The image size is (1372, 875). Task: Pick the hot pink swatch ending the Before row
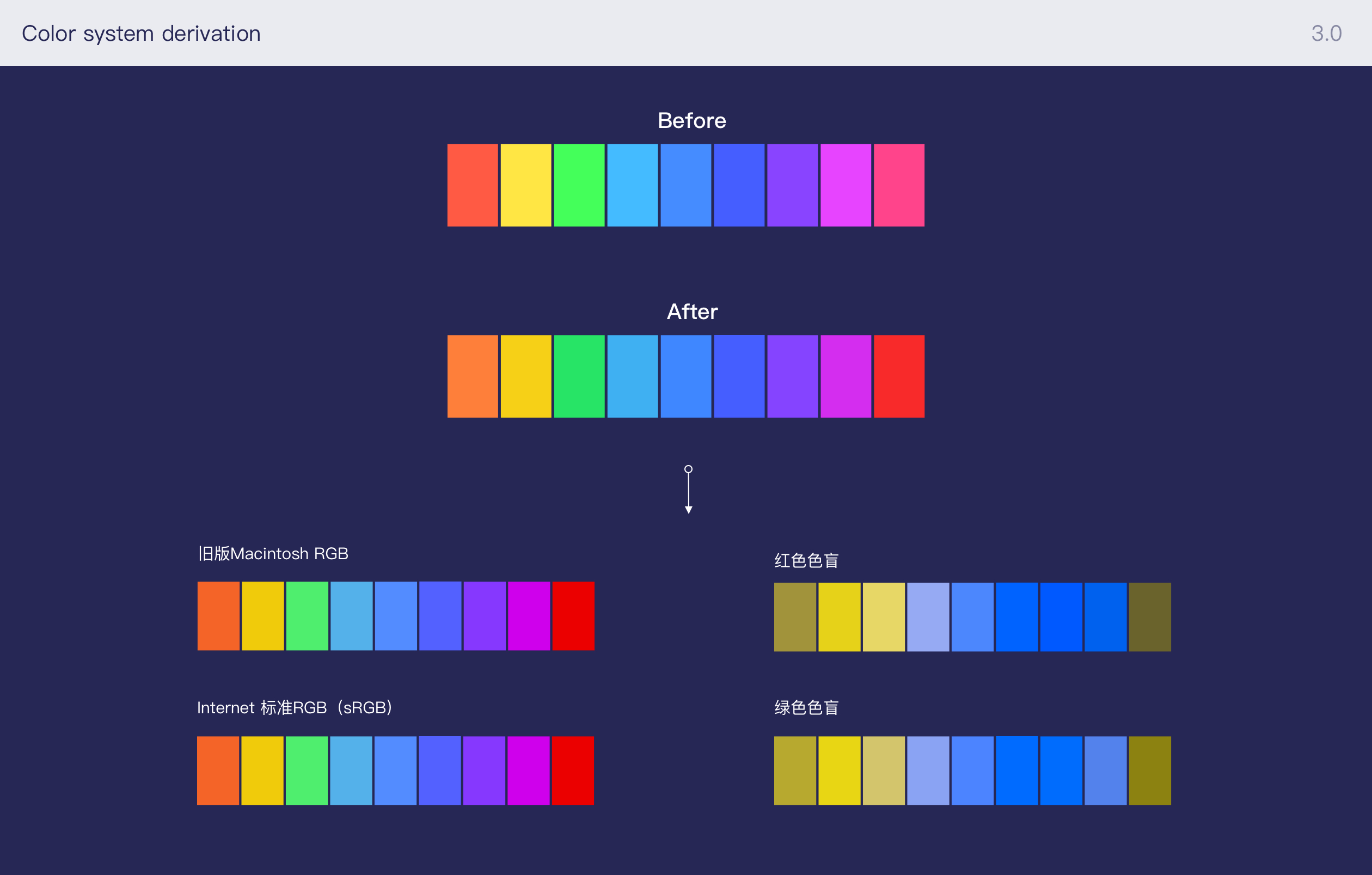click(x=899, y=185)
